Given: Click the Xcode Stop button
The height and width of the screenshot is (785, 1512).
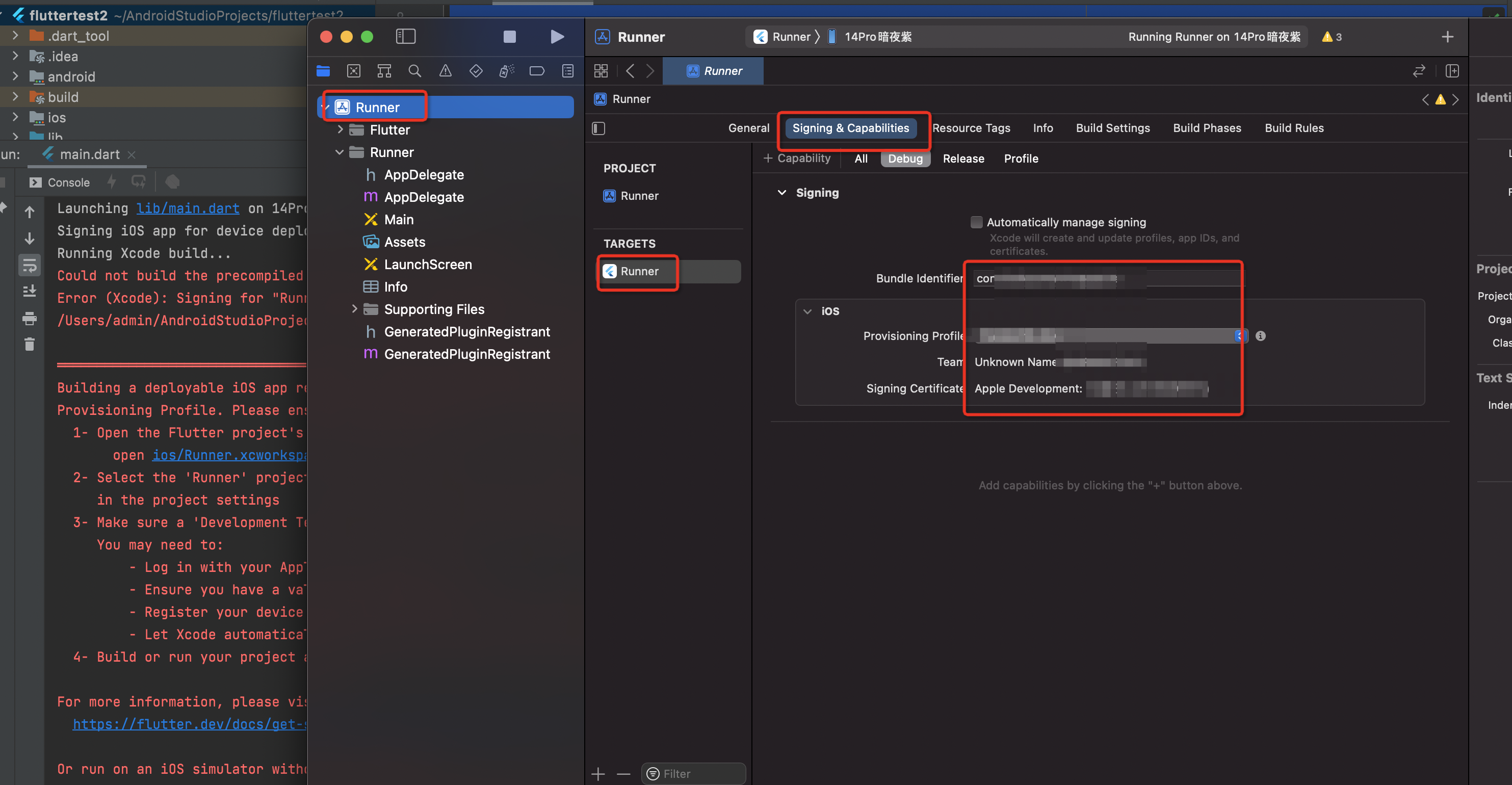Looking at the screenshot, I should coord(509,37).
